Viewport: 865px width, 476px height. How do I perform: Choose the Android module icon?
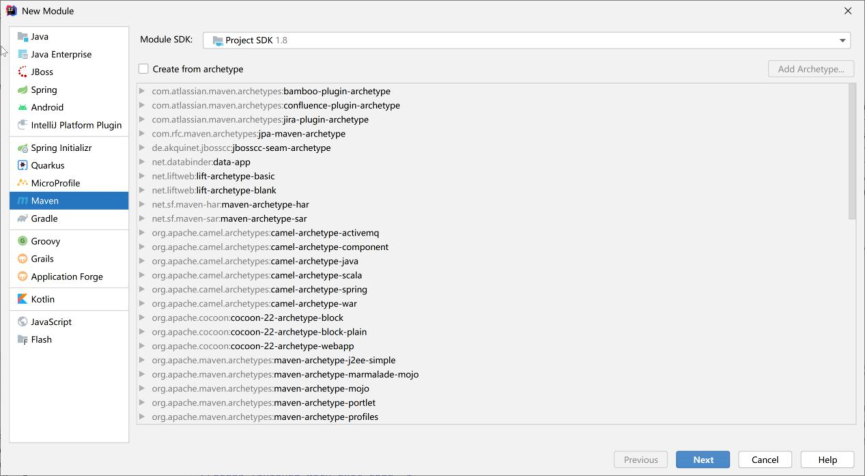22,107
